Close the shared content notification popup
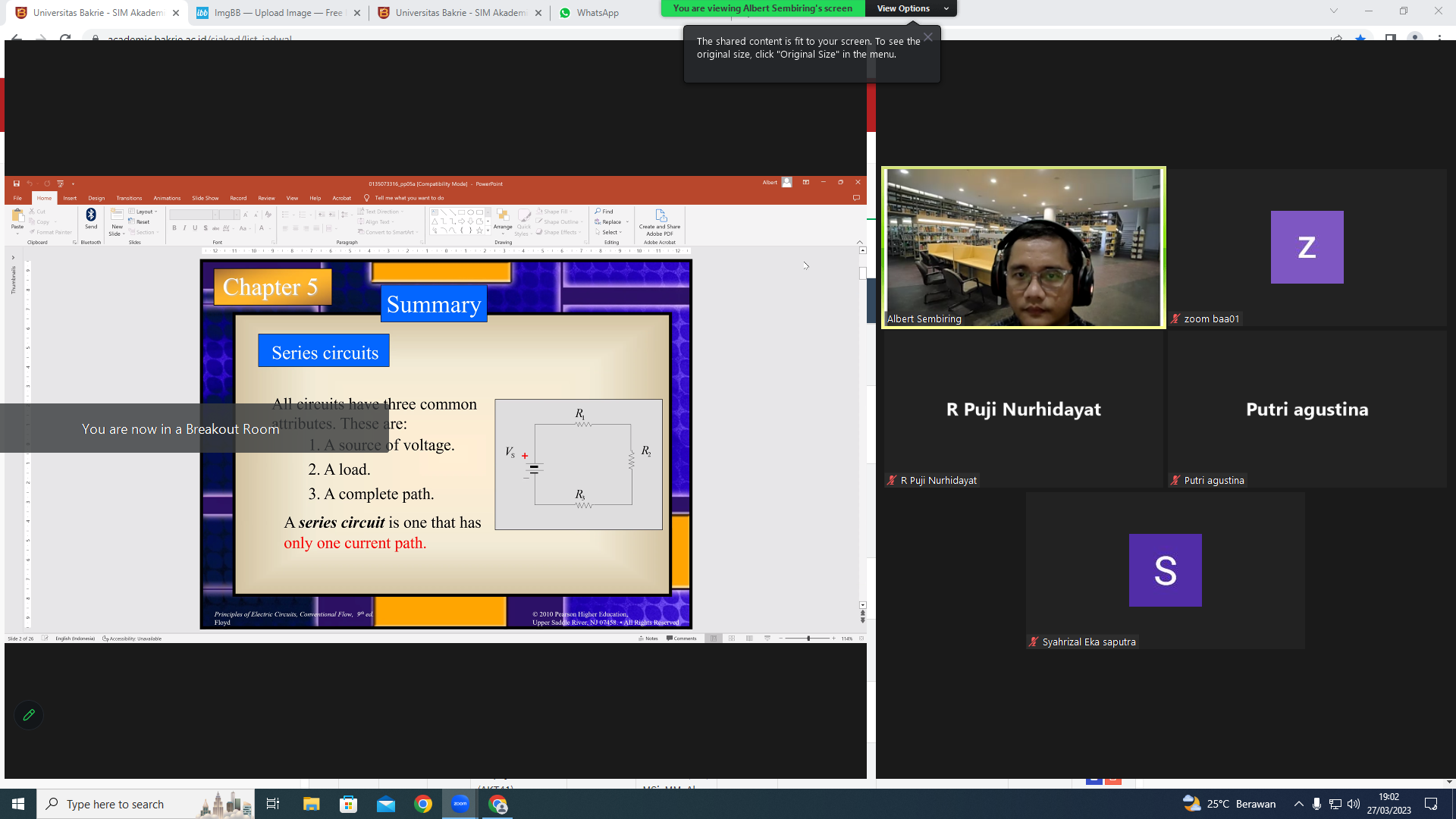The image size is (1456, 819). click(x=928, y=37)
